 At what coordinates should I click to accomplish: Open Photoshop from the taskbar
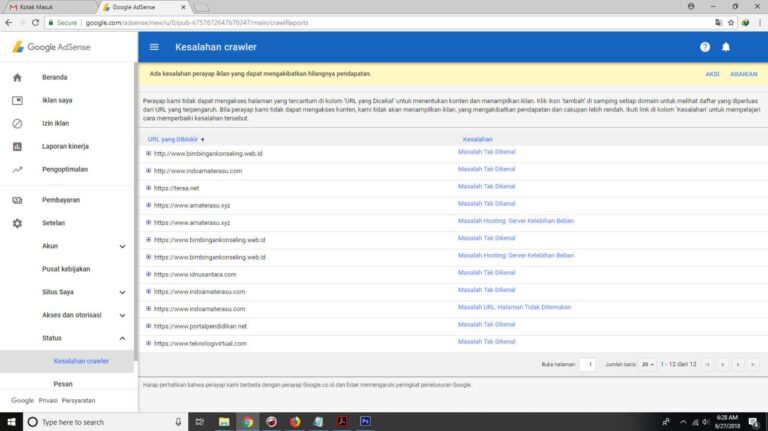pos(365,422)
